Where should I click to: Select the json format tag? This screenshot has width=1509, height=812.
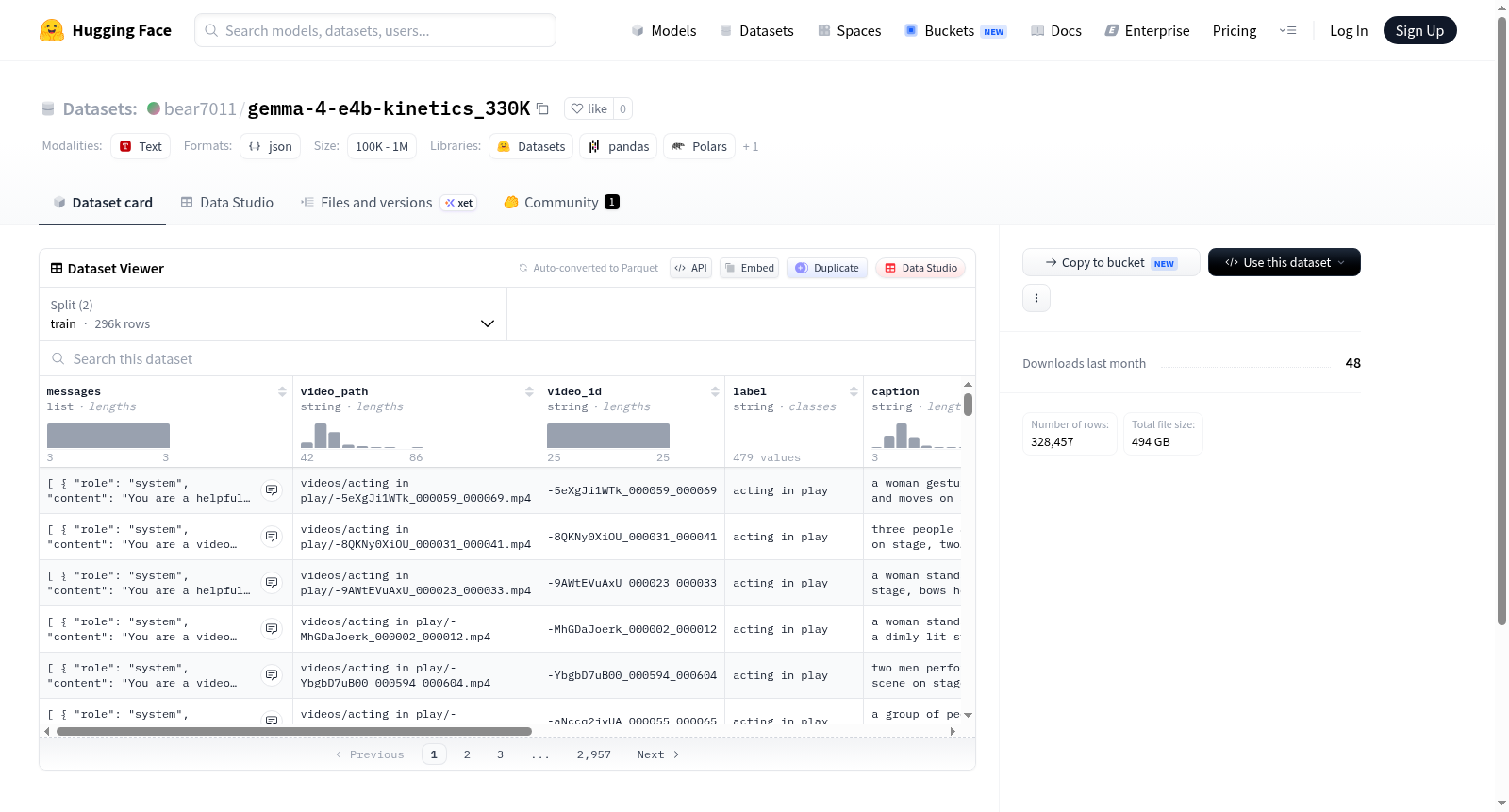tap(270, 146)
